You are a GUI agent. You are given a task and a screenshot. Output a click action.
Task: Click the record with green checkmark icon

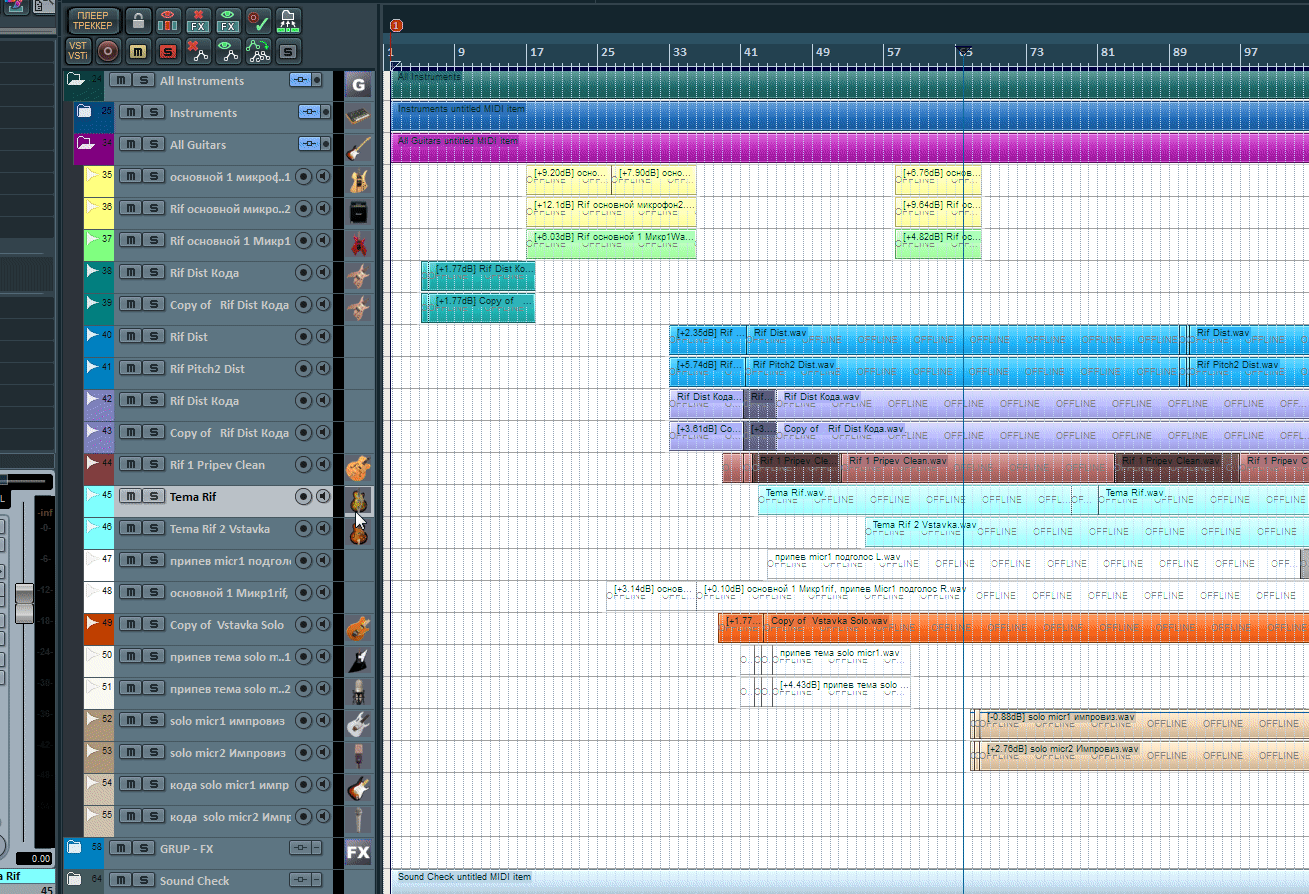(x=258, y=20)
